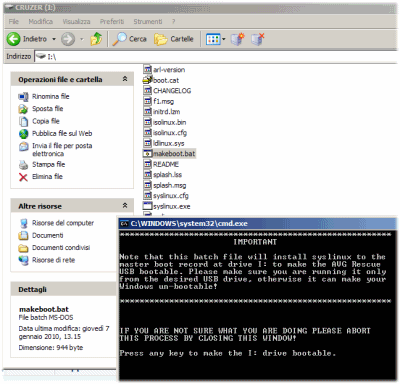The height and width of the screenshot is (384, 400).
Task: Click the boot.cat file icon
Action: point(147,80)
